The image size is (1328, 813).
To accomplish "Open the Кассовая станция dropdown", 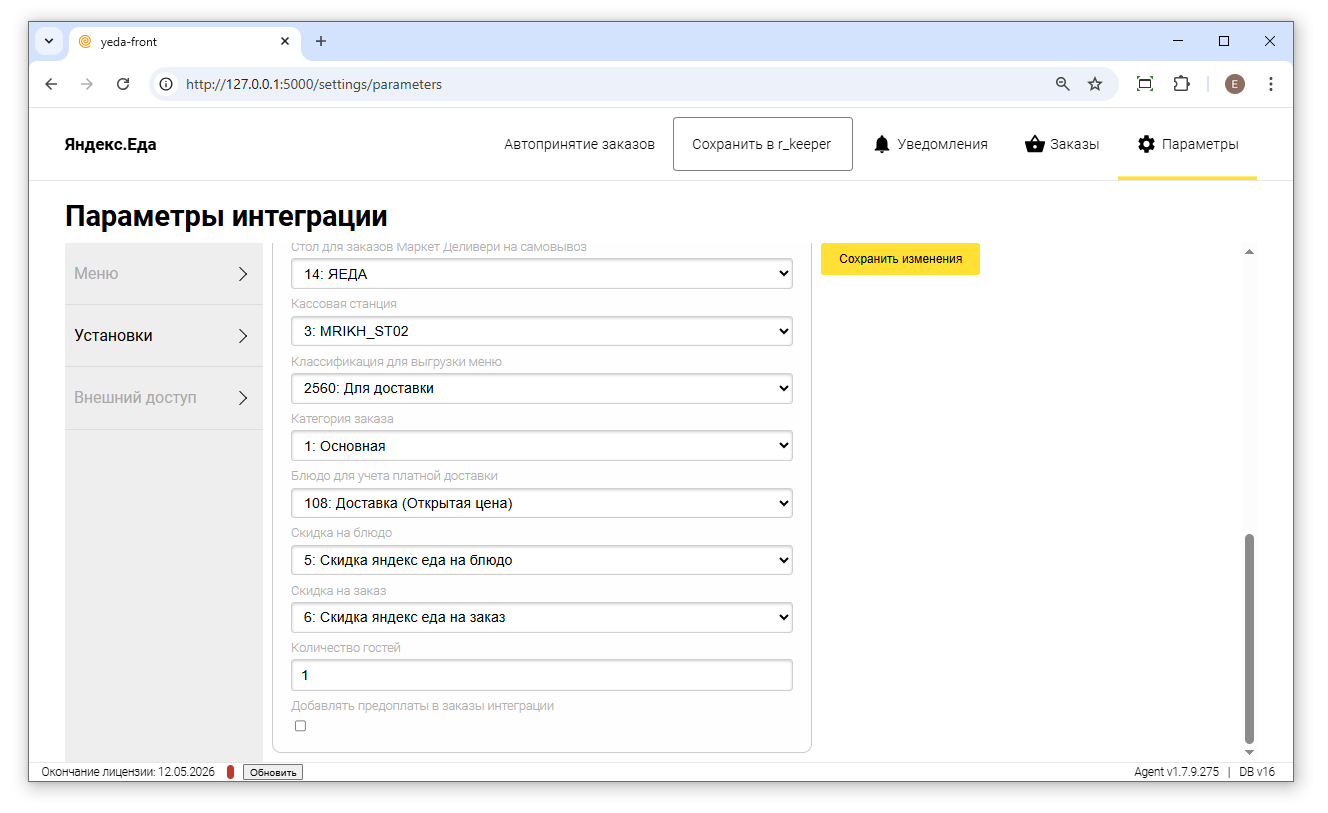I will [x=541, y=331].
